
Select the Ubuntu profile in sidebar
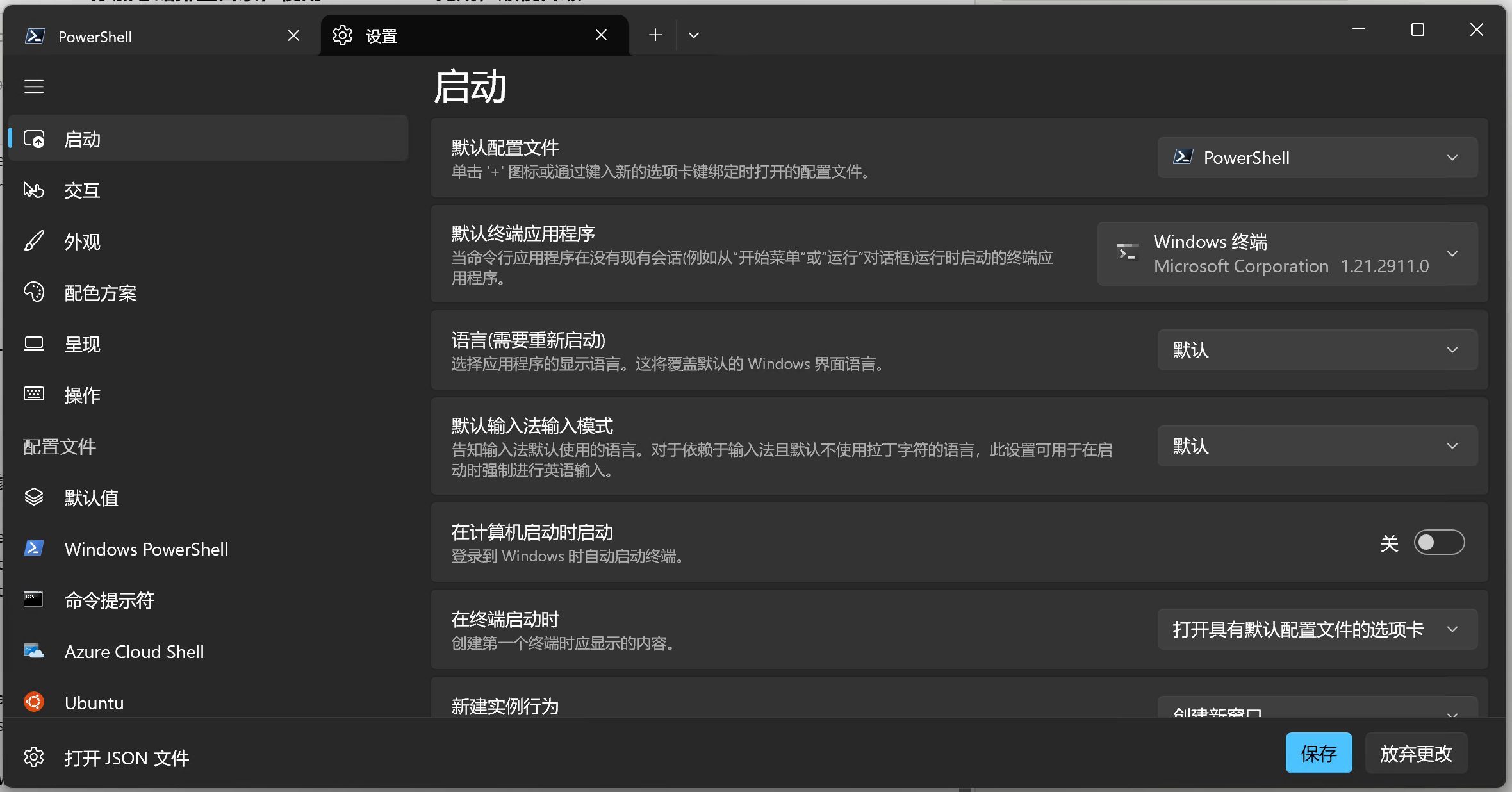click(94, 703)
